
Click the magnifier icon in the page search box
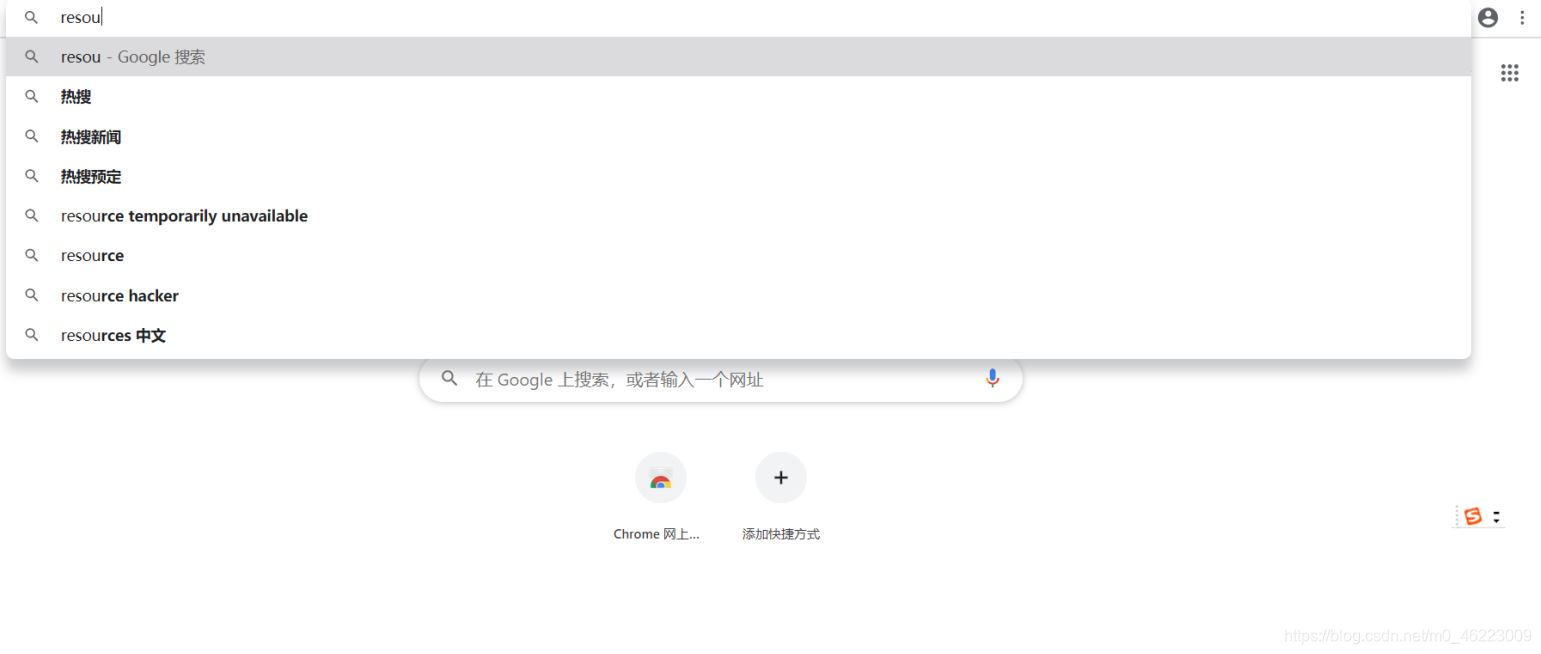[x=450, y=379]
